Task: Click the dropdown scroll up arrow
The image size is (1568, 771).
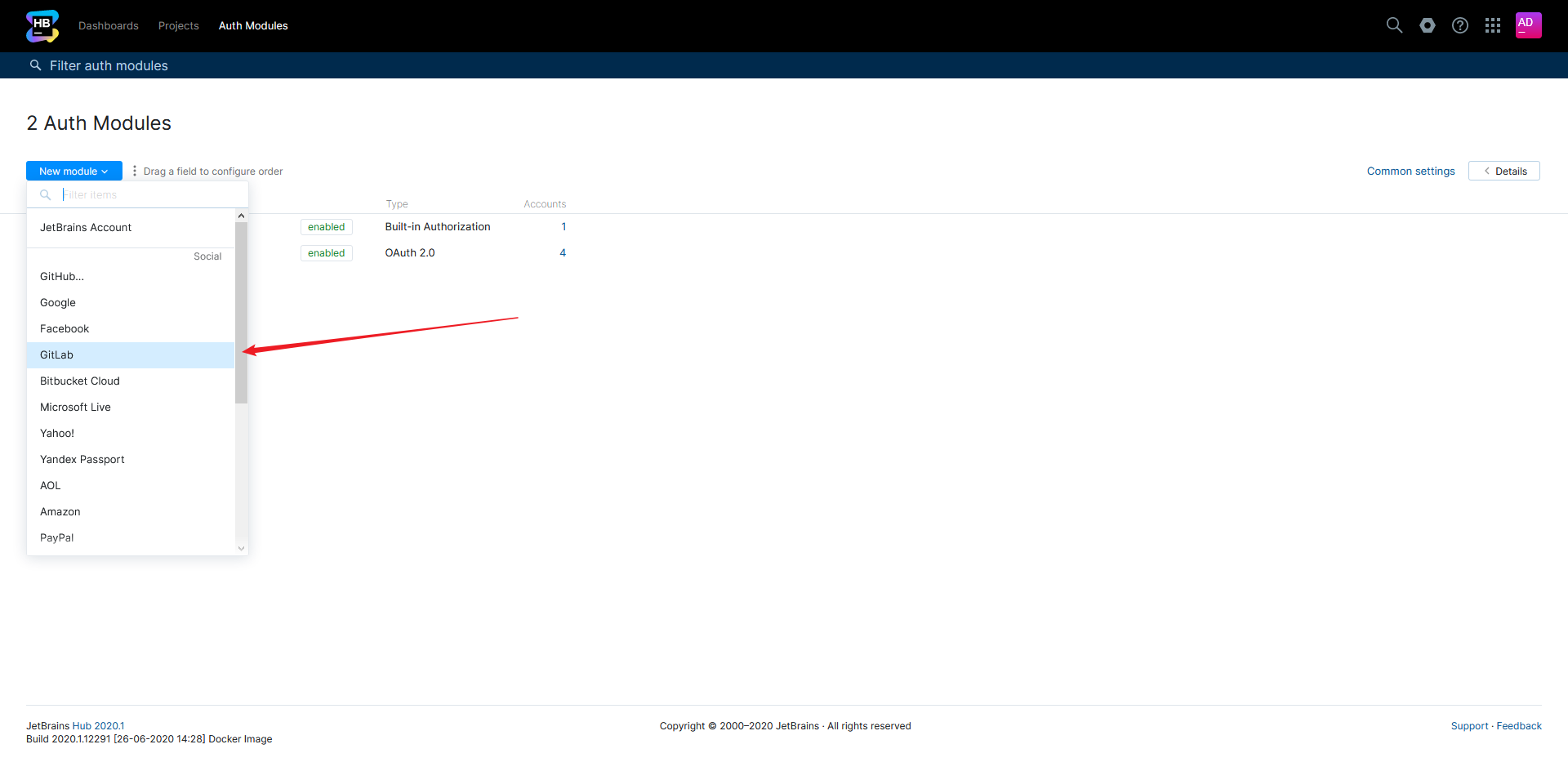Action: [241, 216]
